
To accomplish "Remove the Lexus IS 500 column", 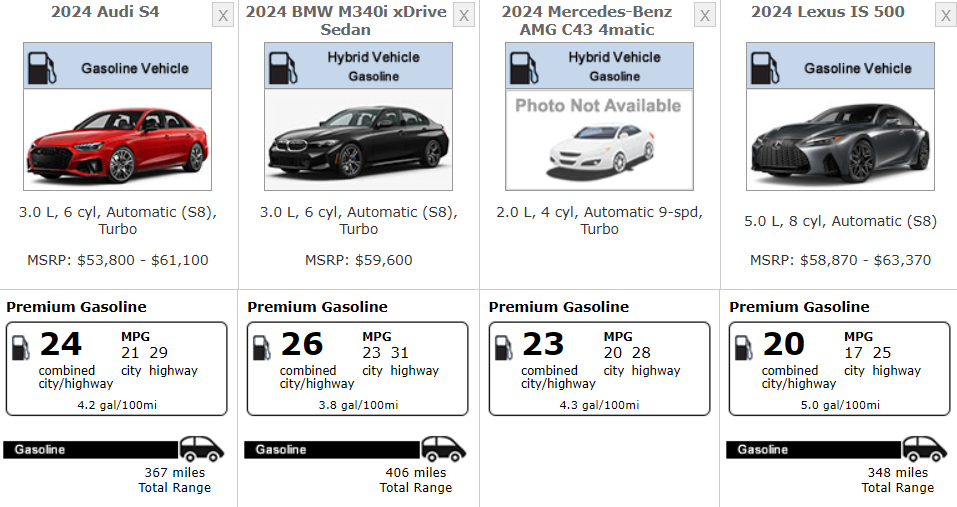I will pos(945,16).
